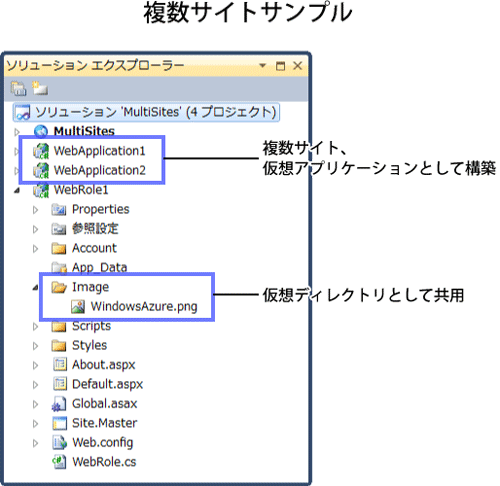The image size is (500, 486).
Task: Select the solution 'MultiSites' root node
Action: pos(146,112)
